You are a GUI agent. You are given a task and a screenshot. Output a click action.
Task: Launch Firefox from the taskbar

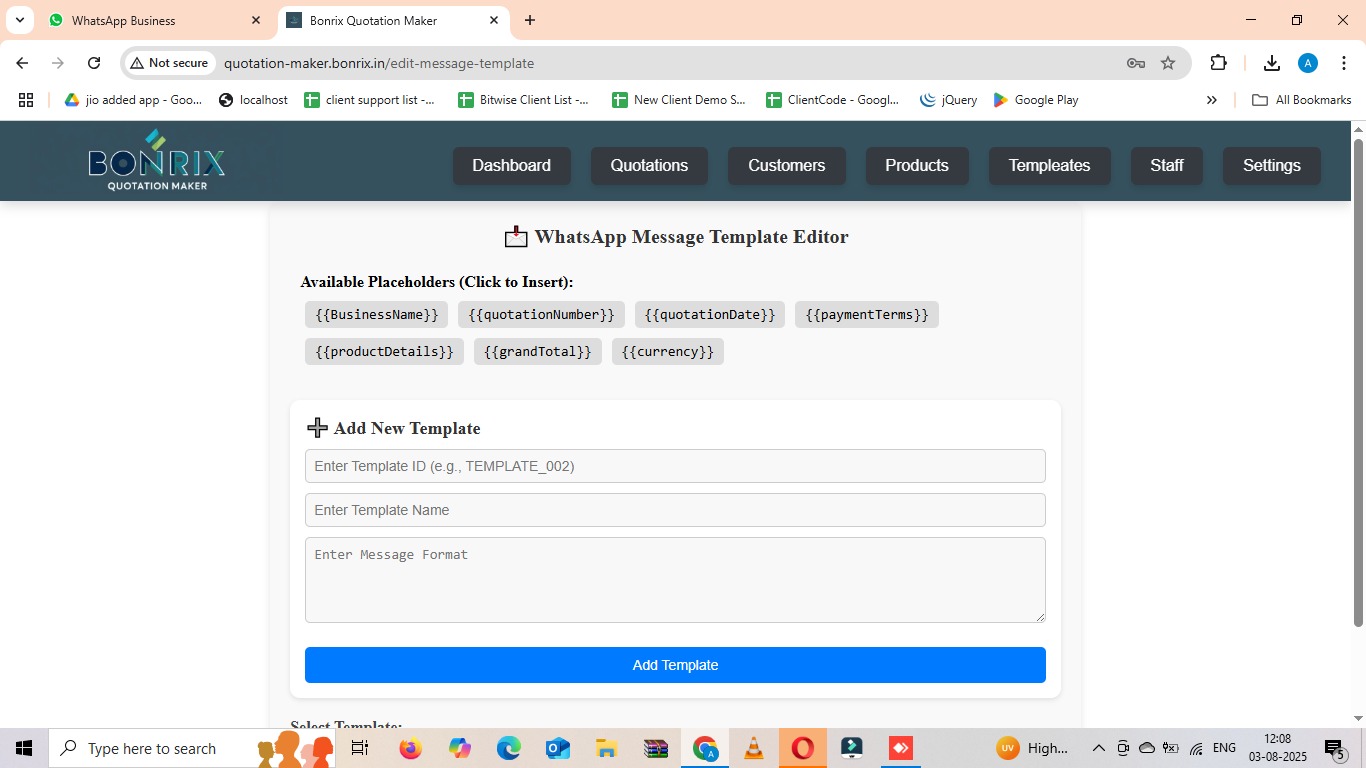pos(410,748)
